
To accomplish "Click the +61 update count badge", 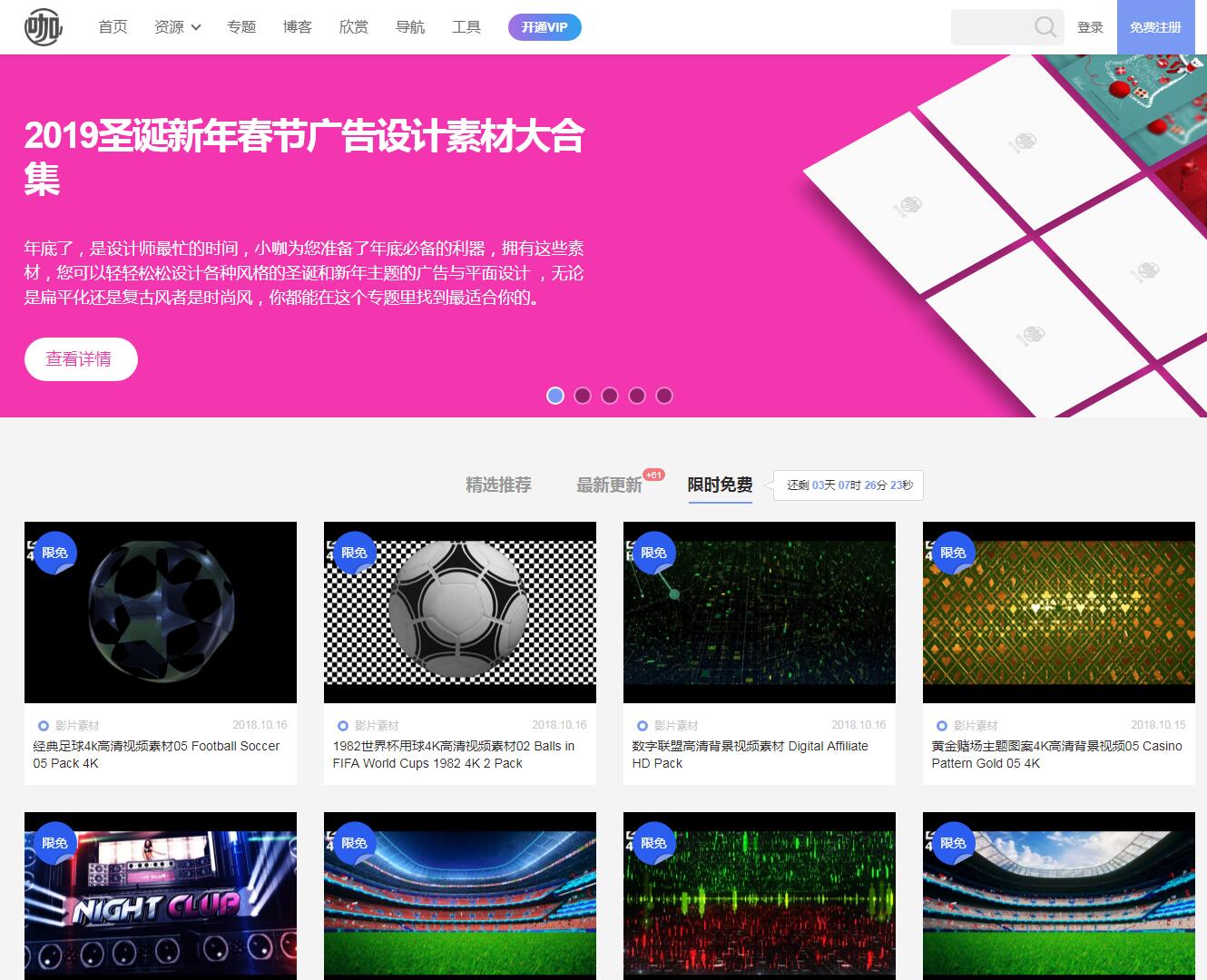I will click(x=653, y=475).
